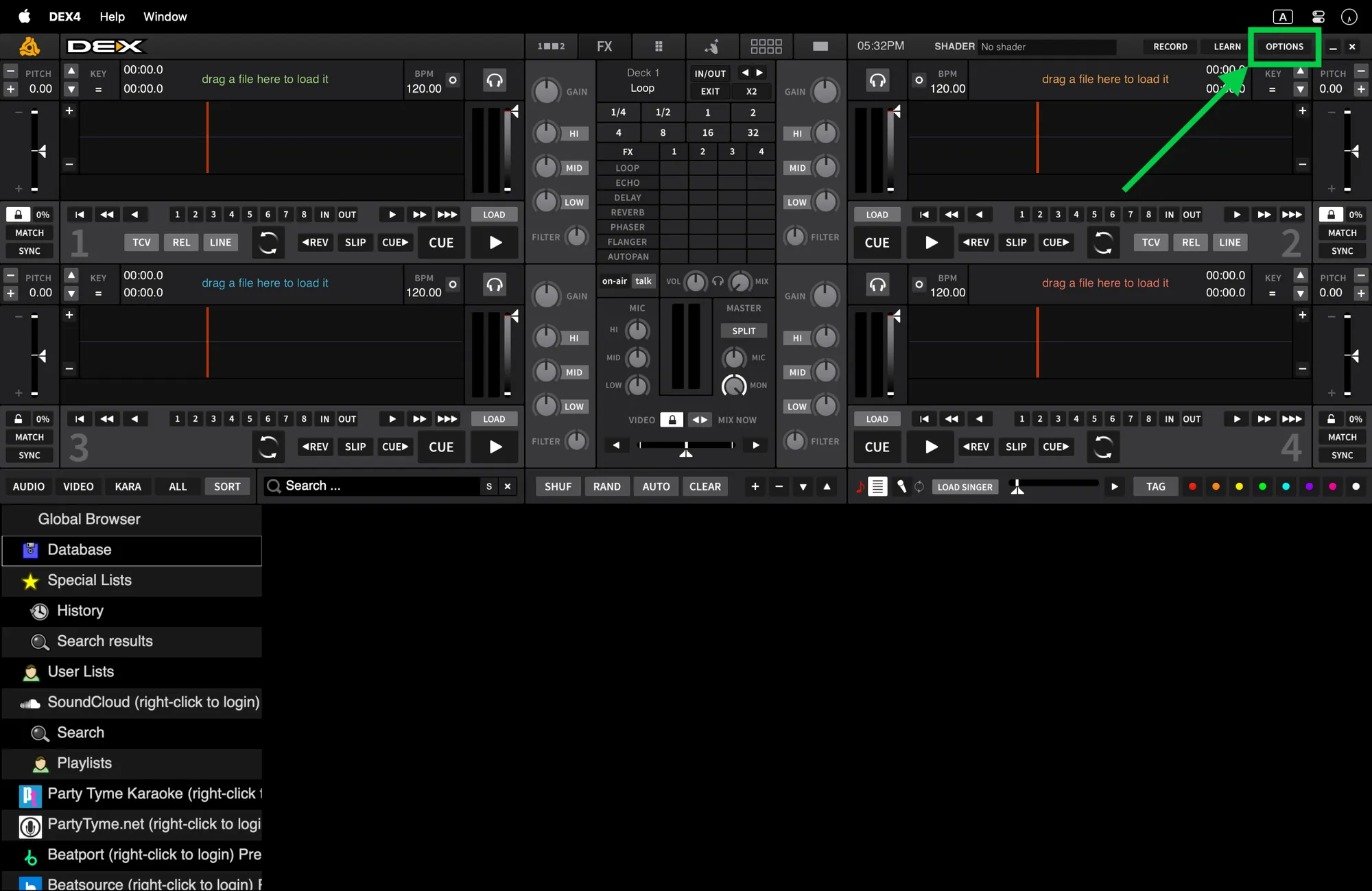Click the OPTIONS button
The image size is (1372, 891).
[1284, 47]
